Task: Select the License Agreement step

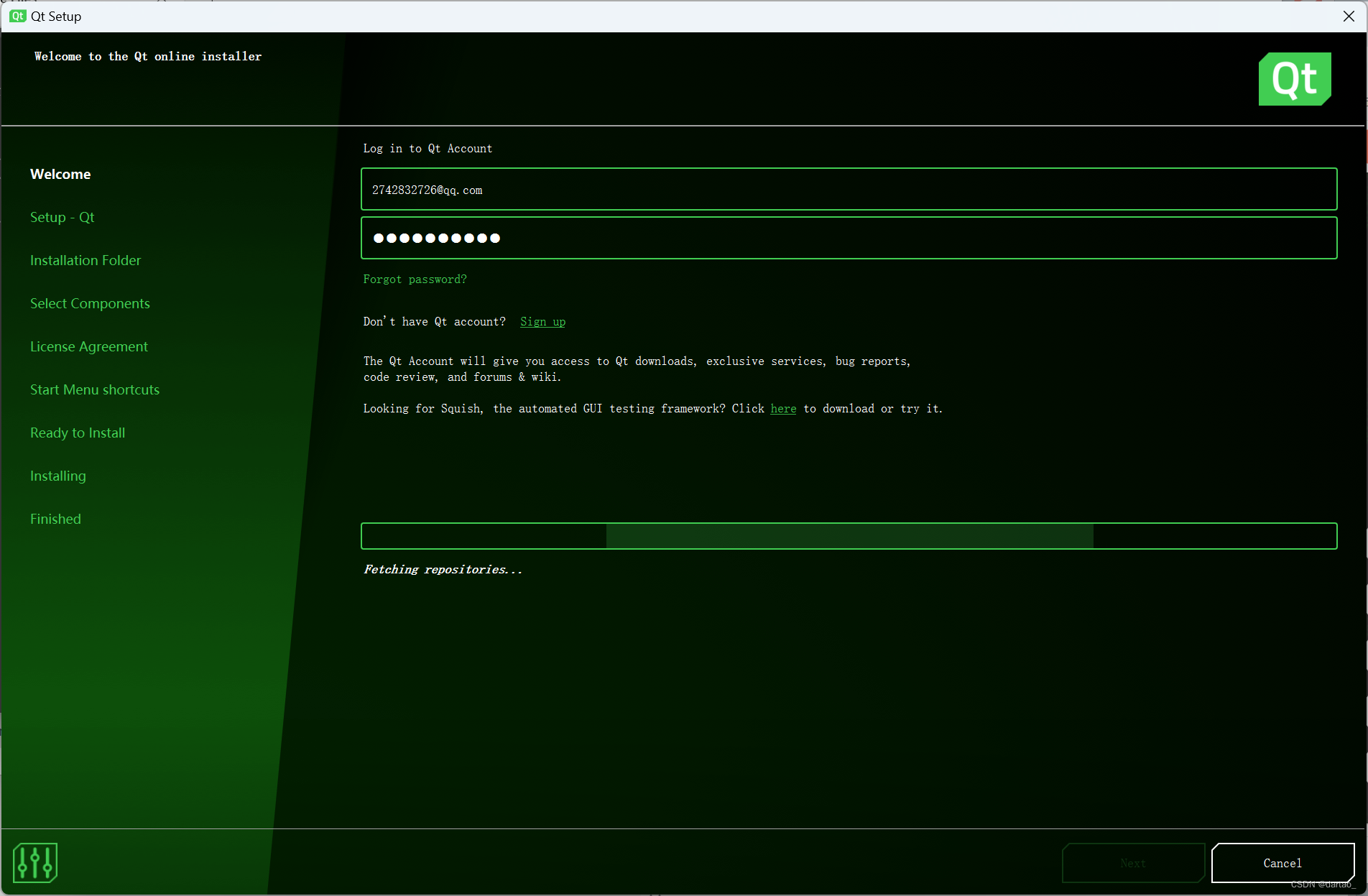Action: (89, 346)
